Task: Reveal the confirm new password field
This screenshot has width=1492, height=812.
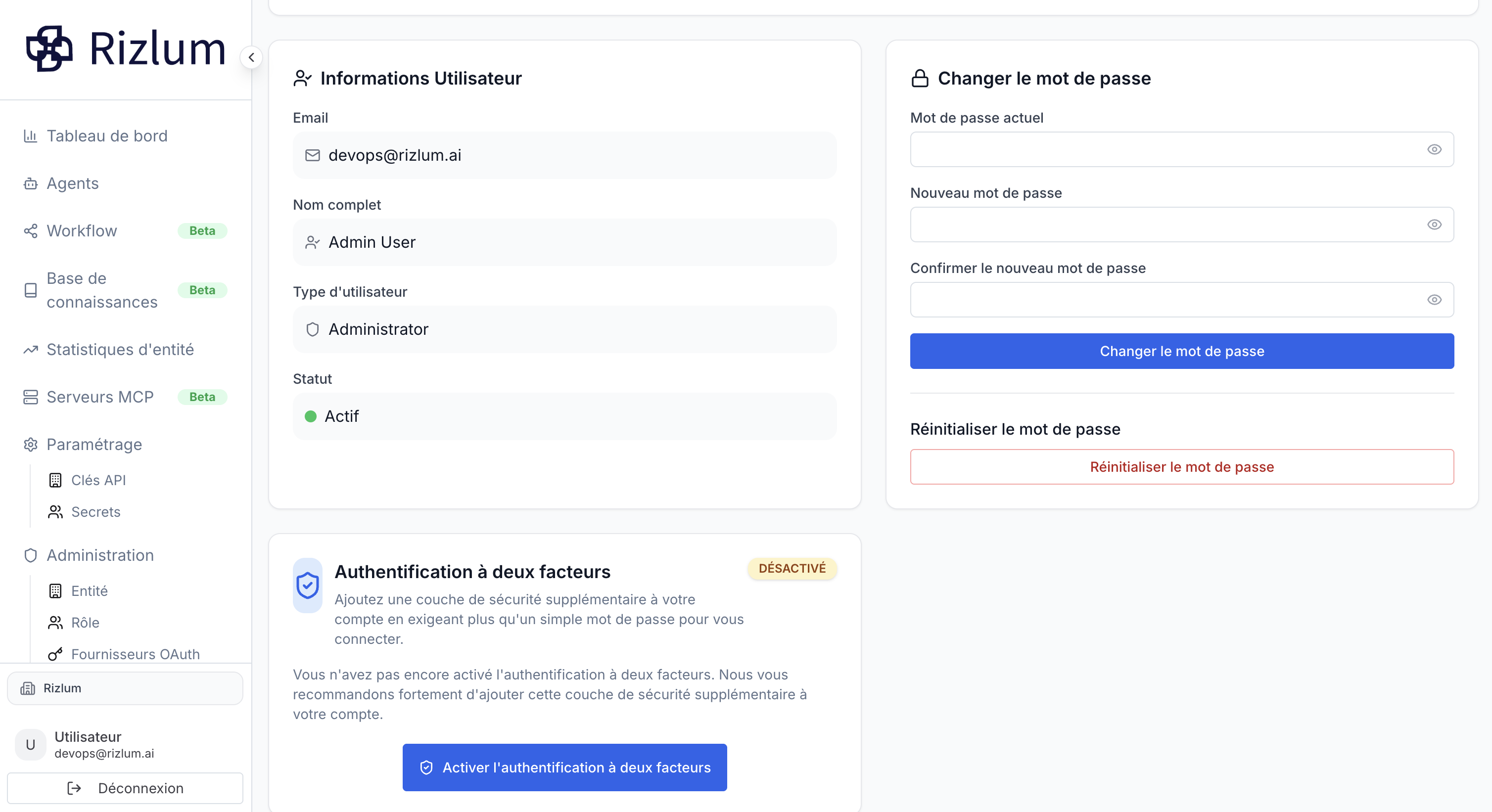Action: pos(1434,300)
